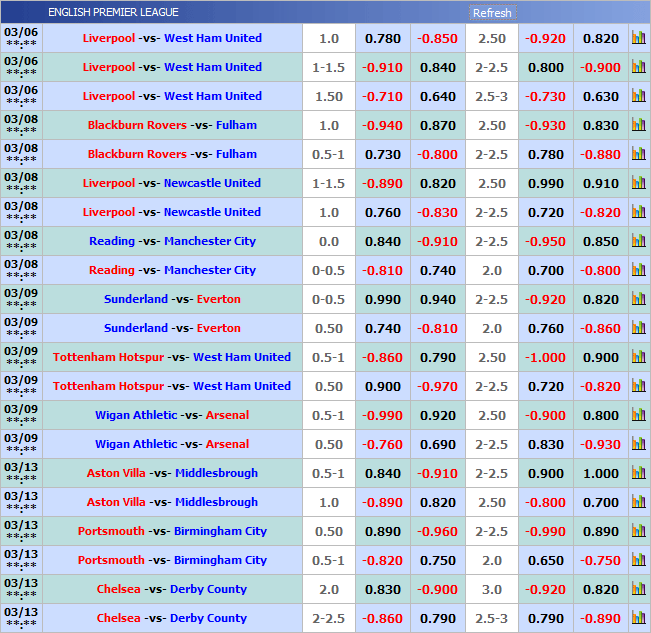The width and height of the screenshot is (651, 633).
Task: Select 0.690 odds for Wigan Athletic vs Arsenal
Action: (438, 445)
